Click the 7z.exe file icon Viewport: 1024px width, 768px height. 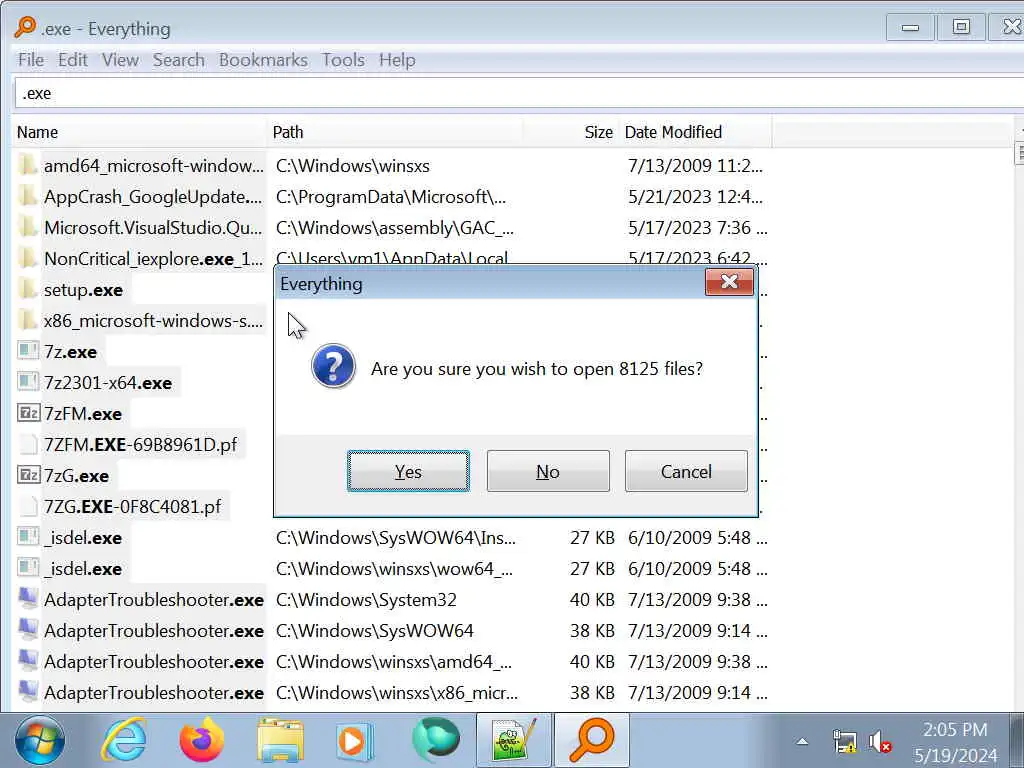point(27,351)
